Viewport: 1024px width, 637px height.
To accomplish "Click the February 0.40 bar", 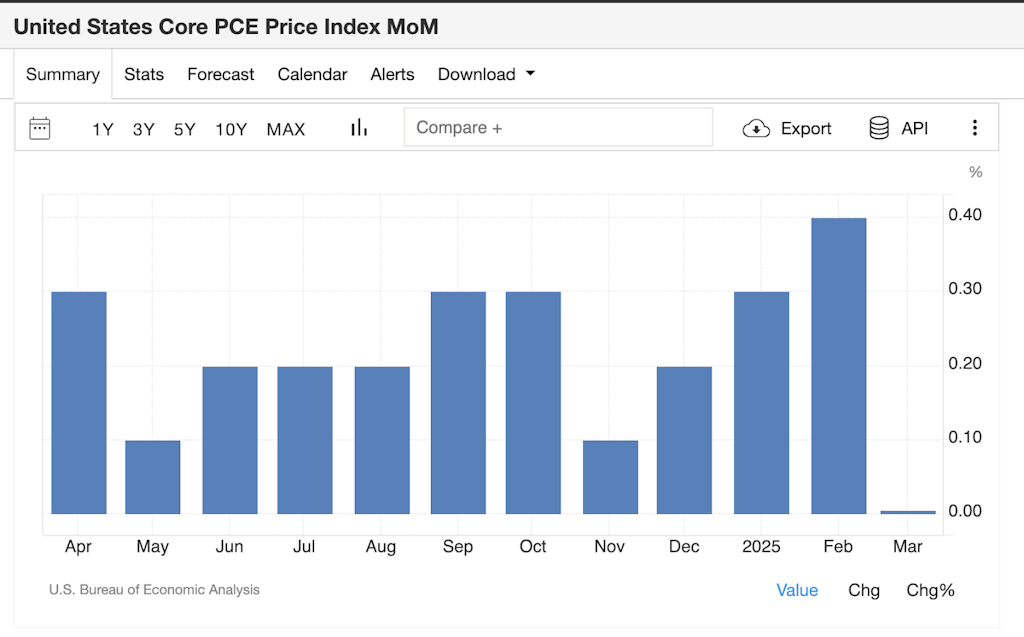I will tap(838, 365).
